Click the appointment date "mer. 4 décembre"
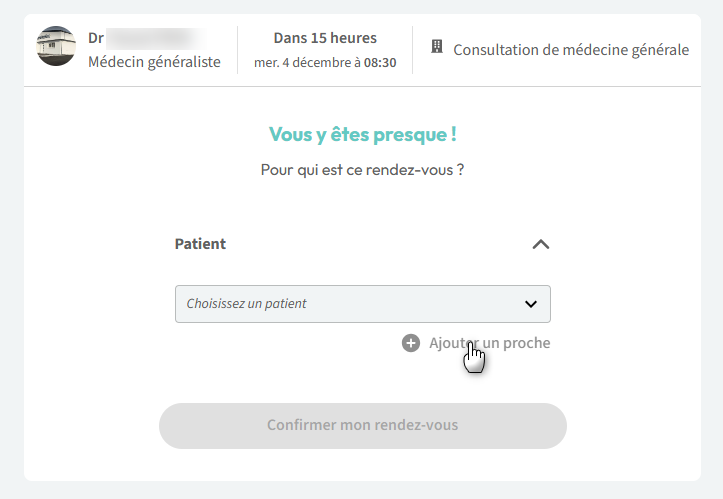 [302, 62]
